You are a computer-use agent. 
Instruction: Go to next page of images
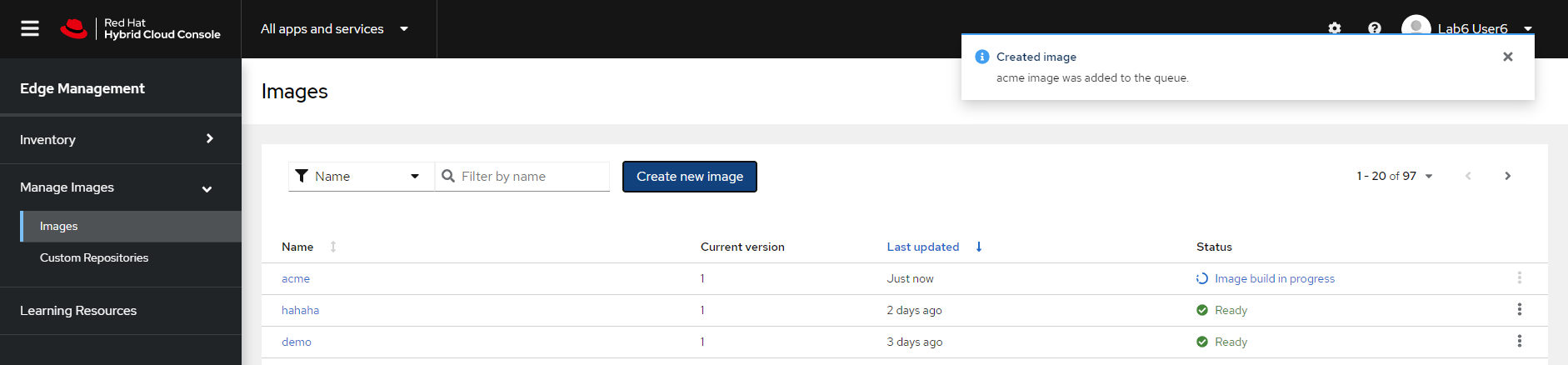click(x=1507, y=176)
